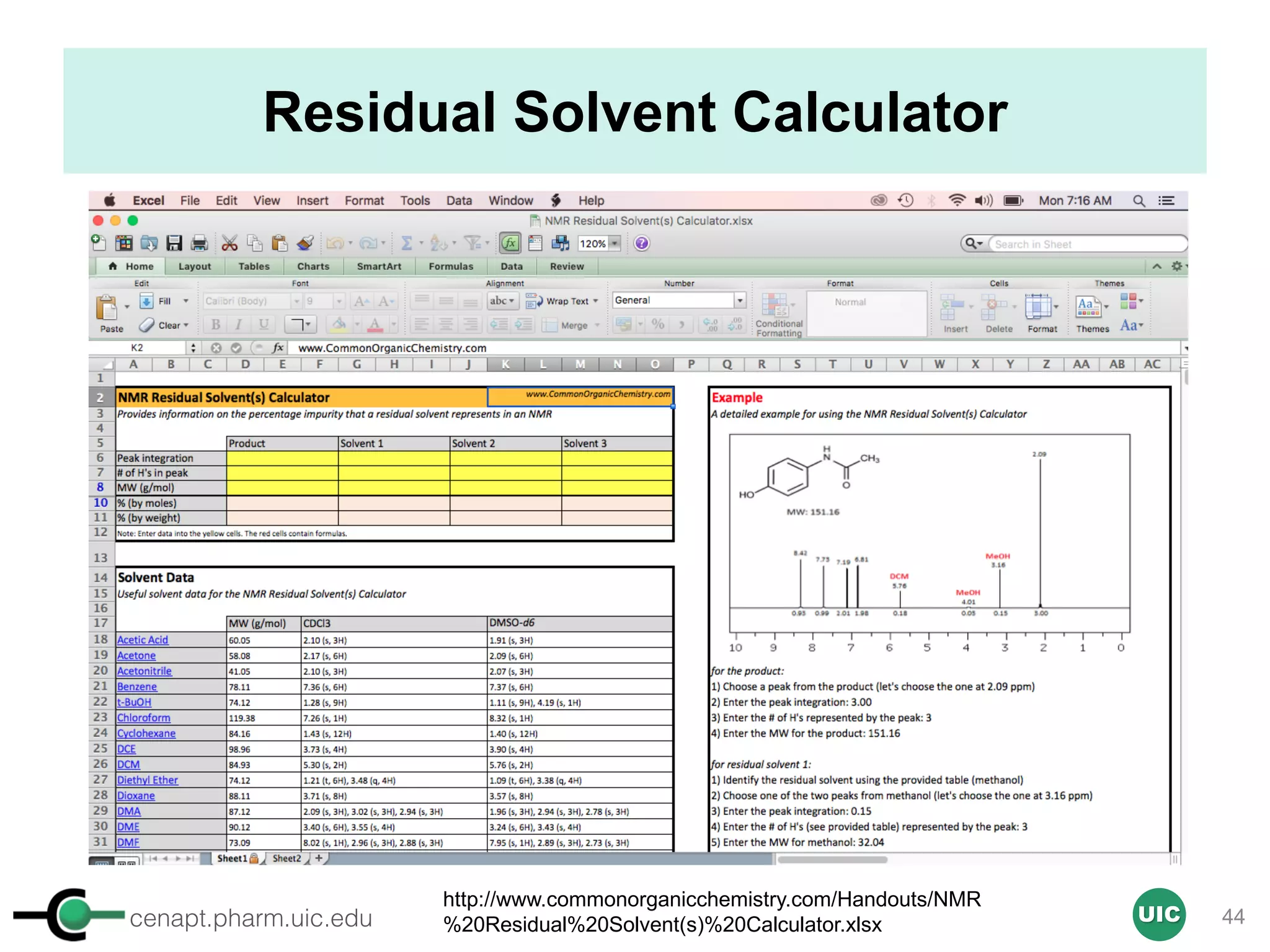This screenshot has width=1270, height=952.
Task: Click the Wi-Fi icon in menu bar
Action: [x=957, y=200]
